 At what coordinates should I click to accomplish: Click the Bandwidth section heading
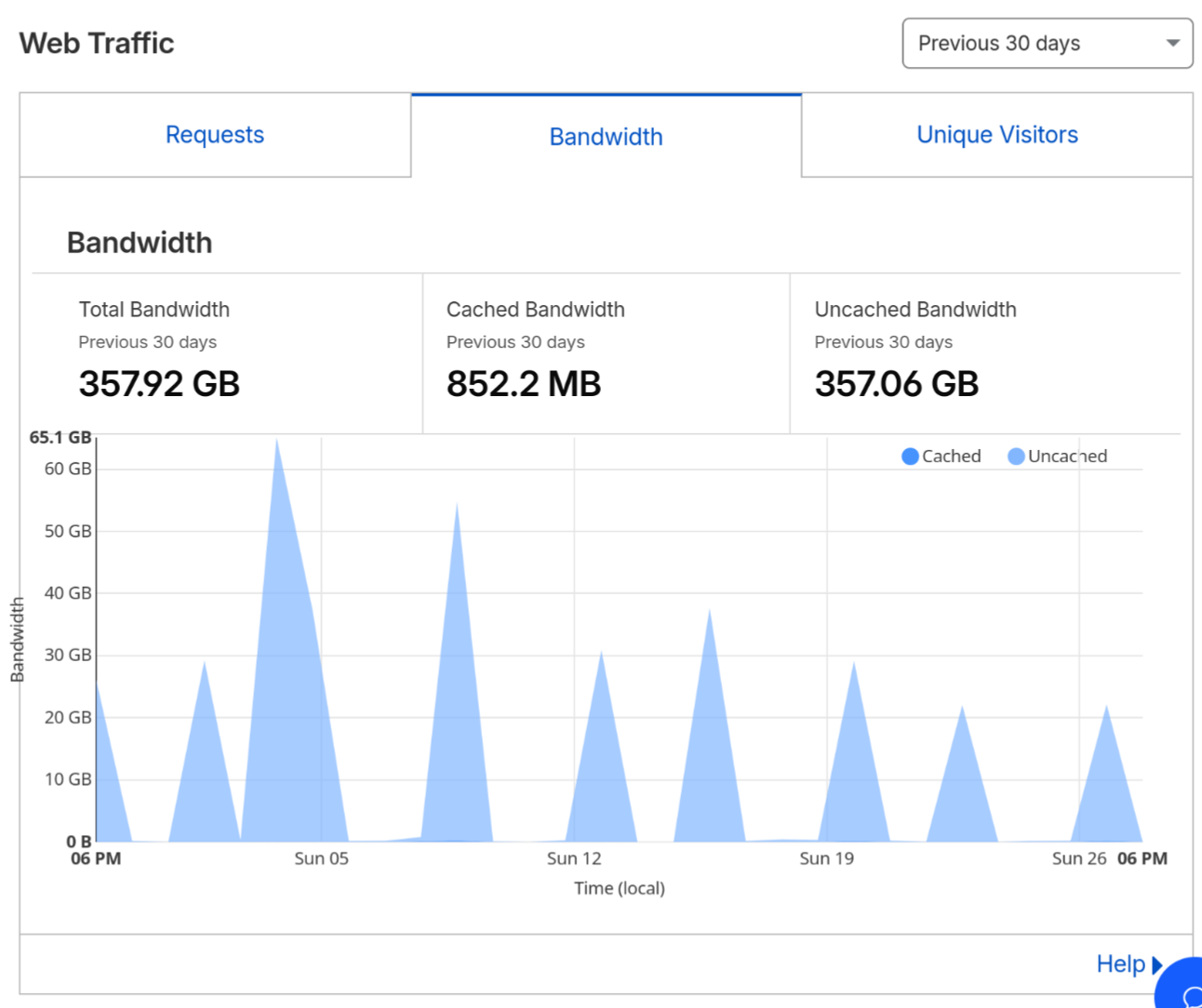(140, 243)
